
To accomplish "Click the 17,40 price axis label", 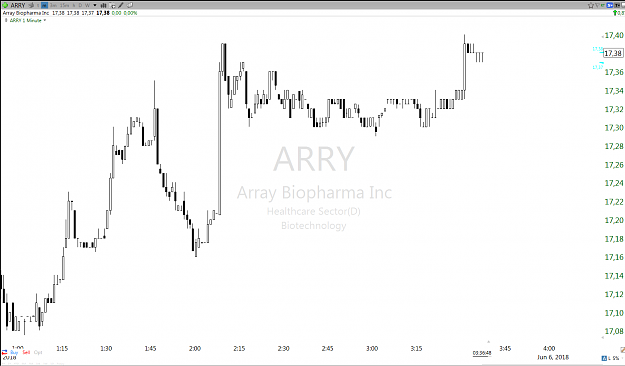I will [x=614, y=35].
